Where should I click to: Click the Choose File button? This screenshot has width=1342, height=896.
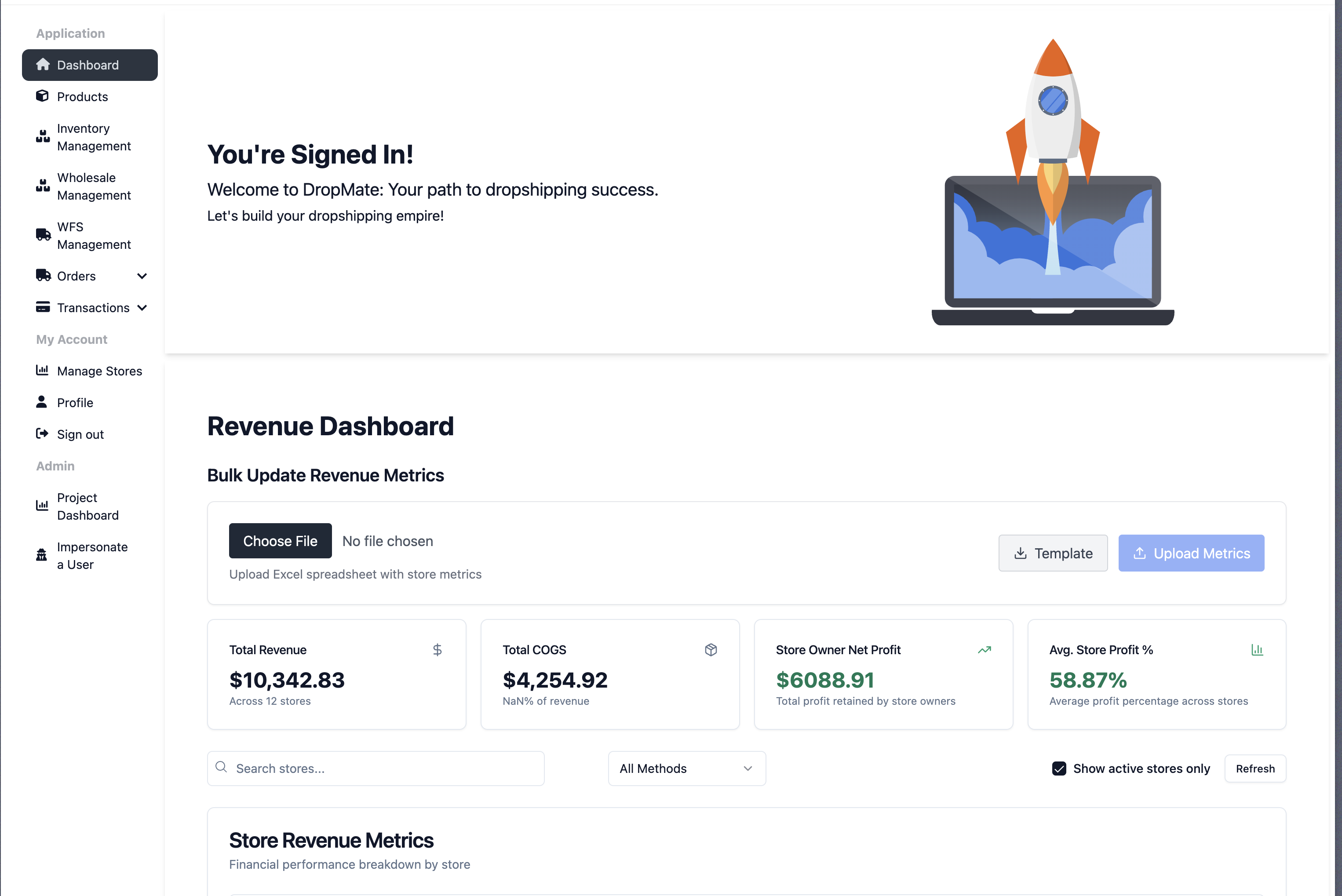click(280, 541)
